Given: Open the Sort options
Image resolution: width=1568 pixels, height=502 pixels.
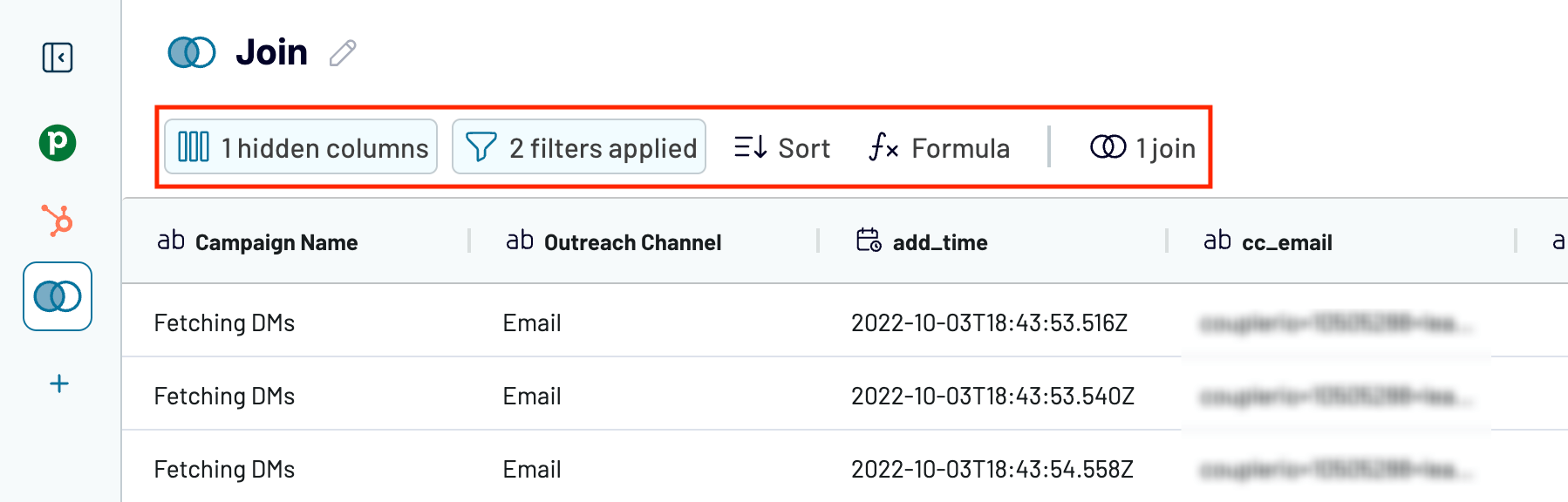Looking at the screenshot, I should pyautogui.click(x=781, y=147).
